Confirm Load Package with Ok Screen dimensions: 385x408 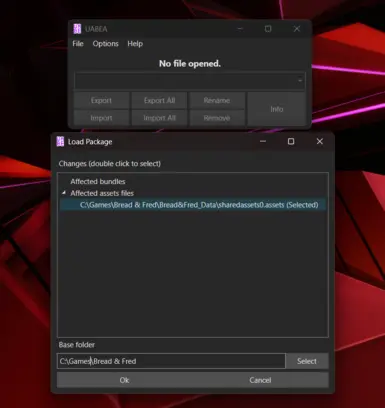(x=124, y=380)
